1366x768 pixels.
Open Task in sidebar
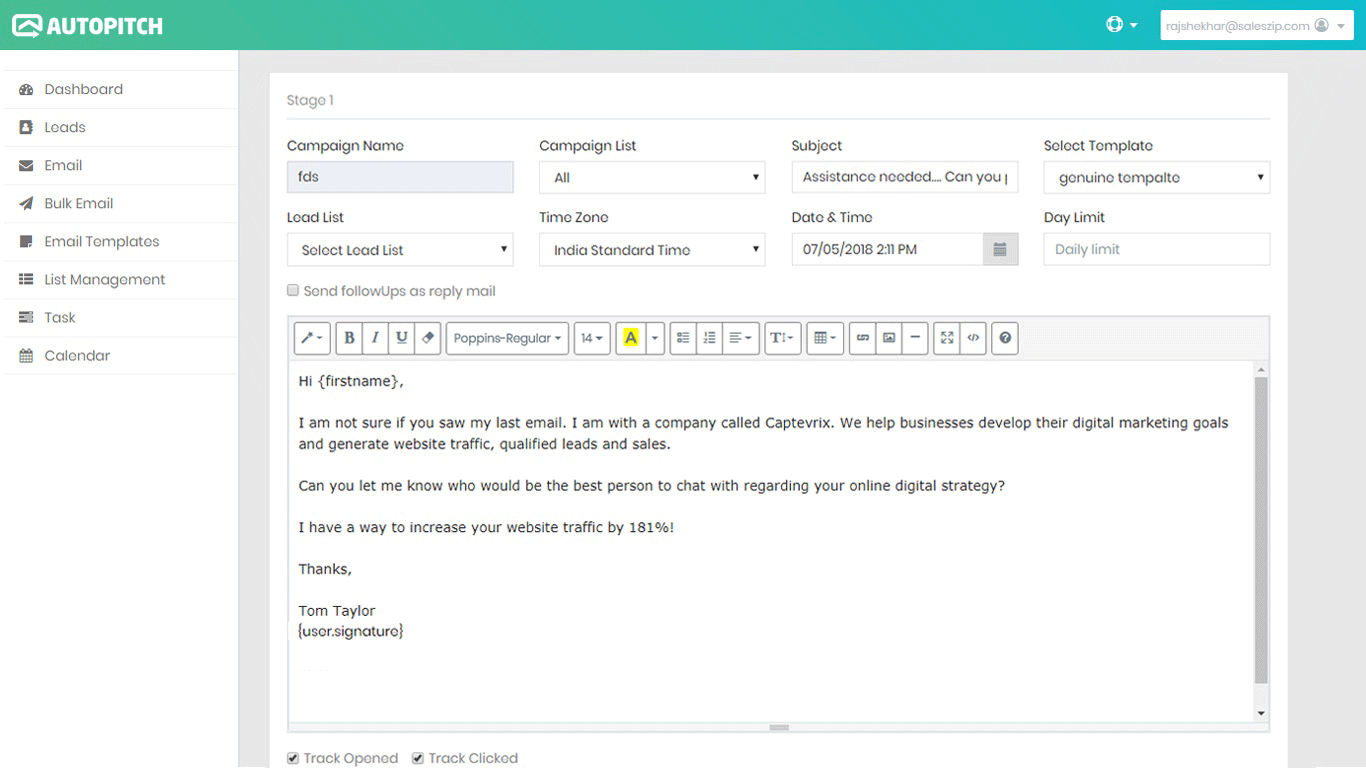coord(120,317)
